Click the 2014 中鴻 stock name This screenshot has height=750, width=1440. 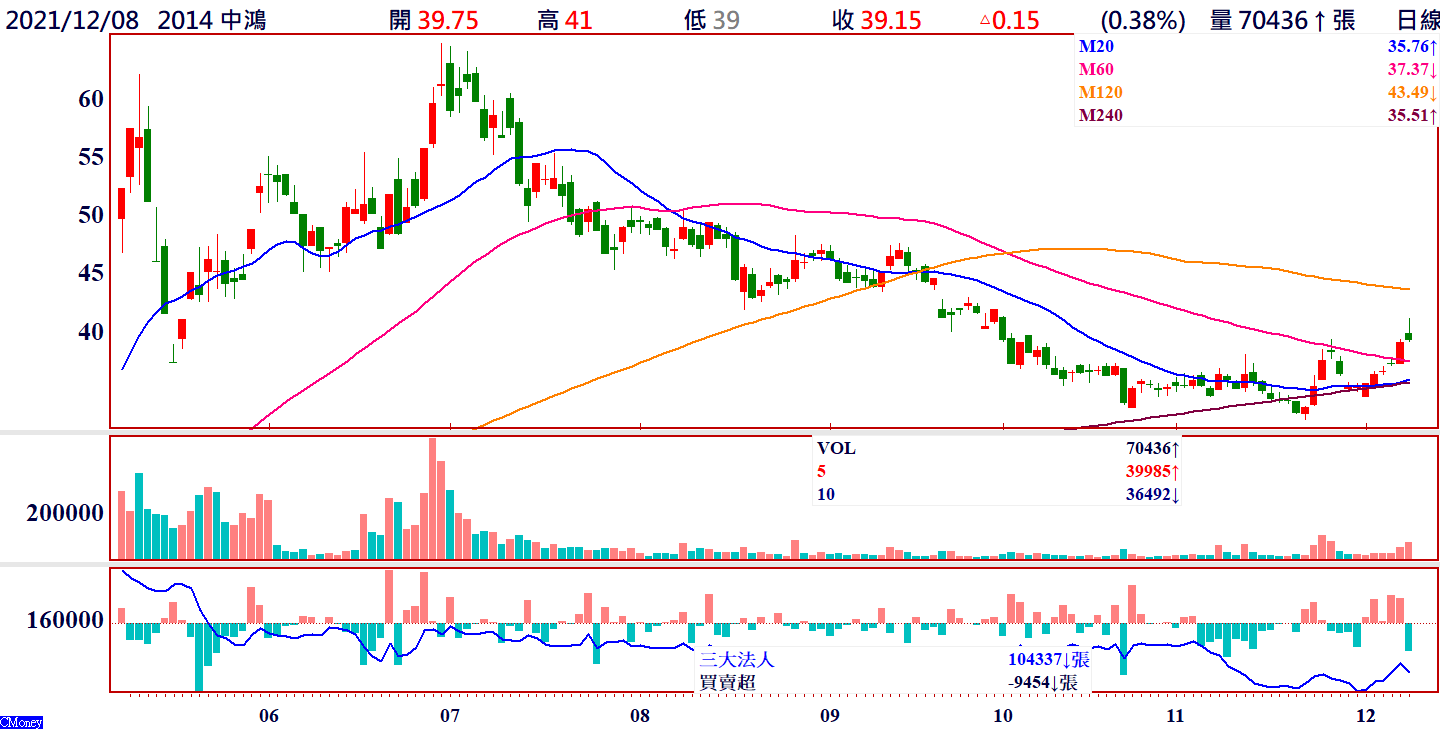[x=212, y=20]
